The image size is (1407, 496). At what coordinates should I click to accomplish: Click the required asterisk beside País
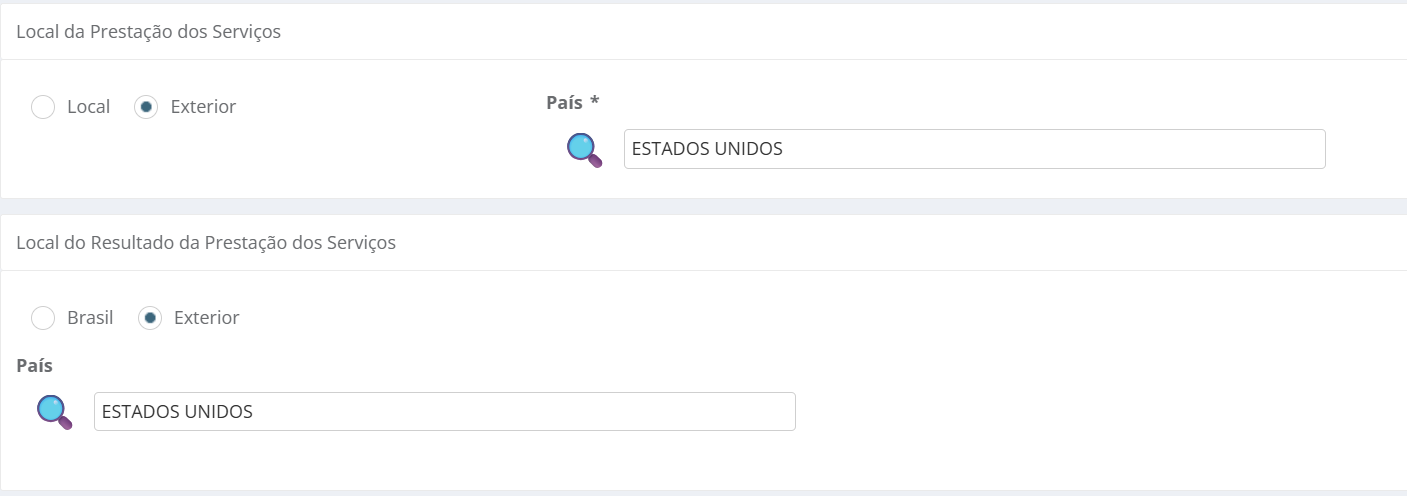pyautogui.click(x=594, y=103)
